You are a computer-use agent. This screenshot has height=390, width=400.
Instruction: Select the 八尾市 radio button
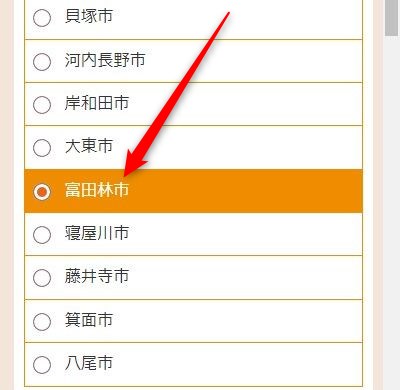coord(42,365)
